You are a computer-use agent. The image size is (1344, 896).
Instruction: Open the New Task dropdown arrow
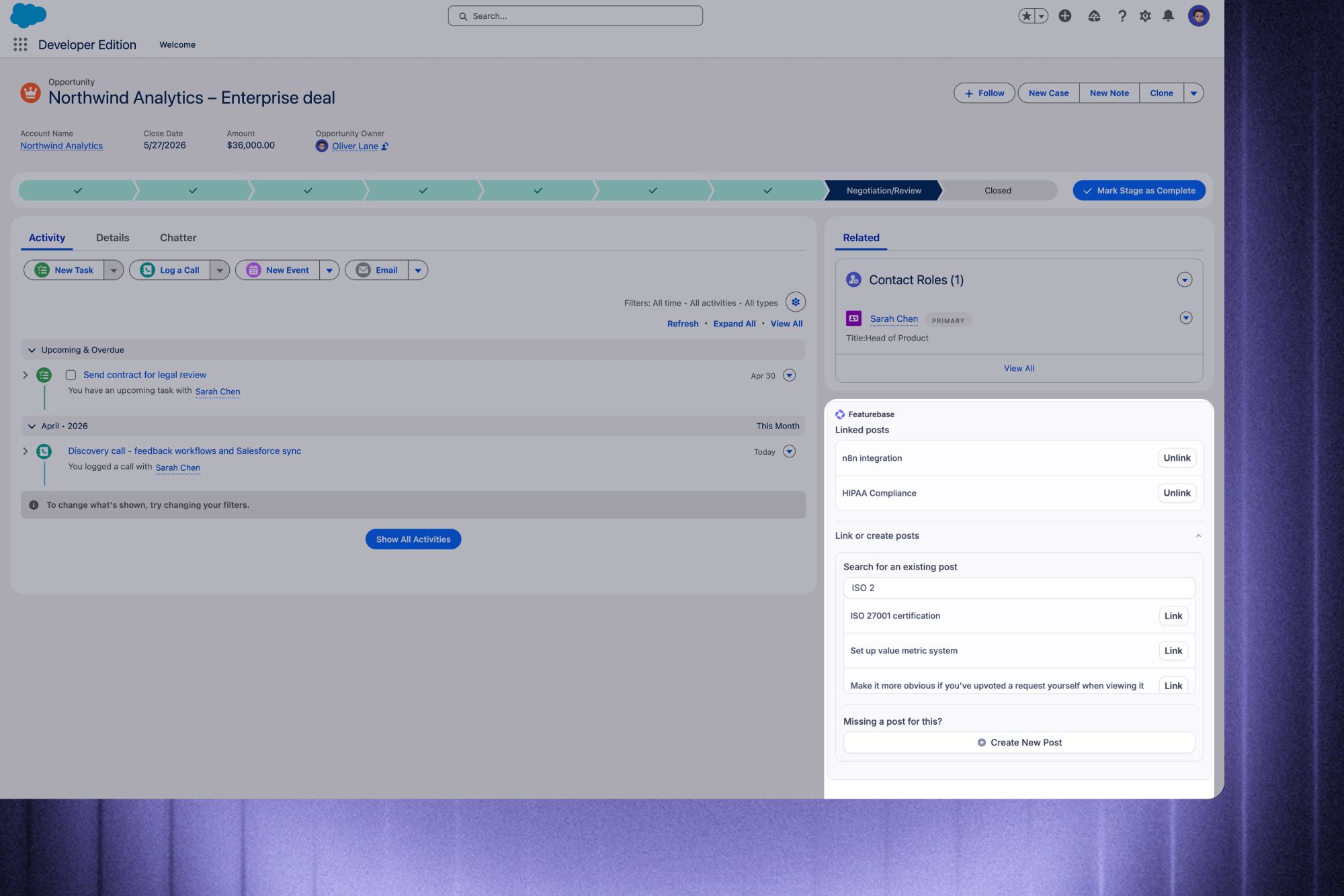(114, 270)
